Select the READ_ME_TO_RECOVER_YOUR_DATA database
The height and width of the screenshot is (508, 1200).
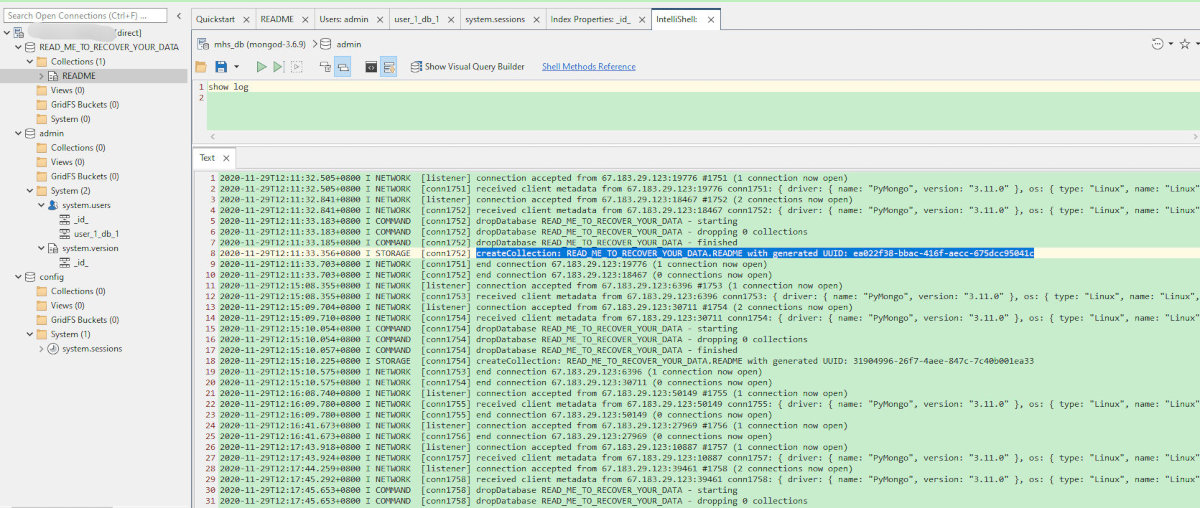[109, 47]
